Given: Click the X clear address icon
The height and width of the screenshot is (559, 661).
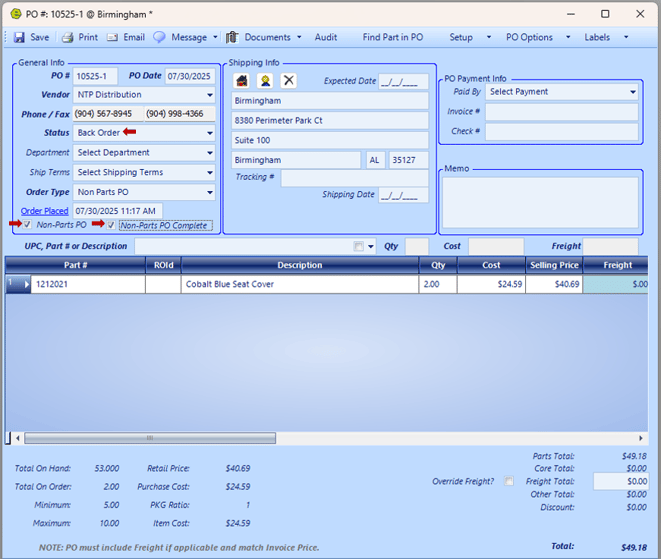Looking at the screenshot, I should tap(289, 80).
